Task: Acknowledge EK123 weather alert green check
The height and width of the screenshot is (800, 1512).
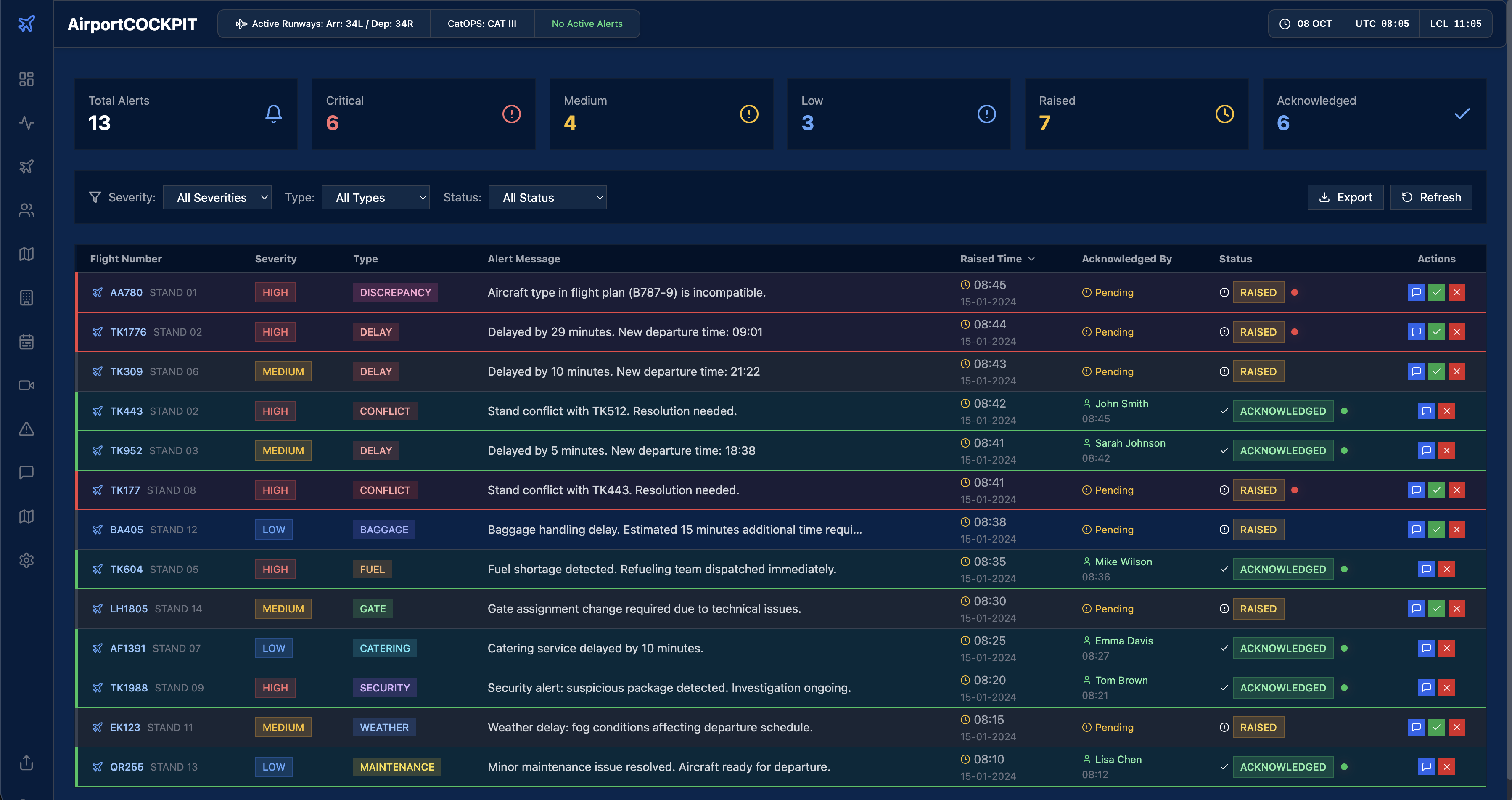Action: [1436, 727]
